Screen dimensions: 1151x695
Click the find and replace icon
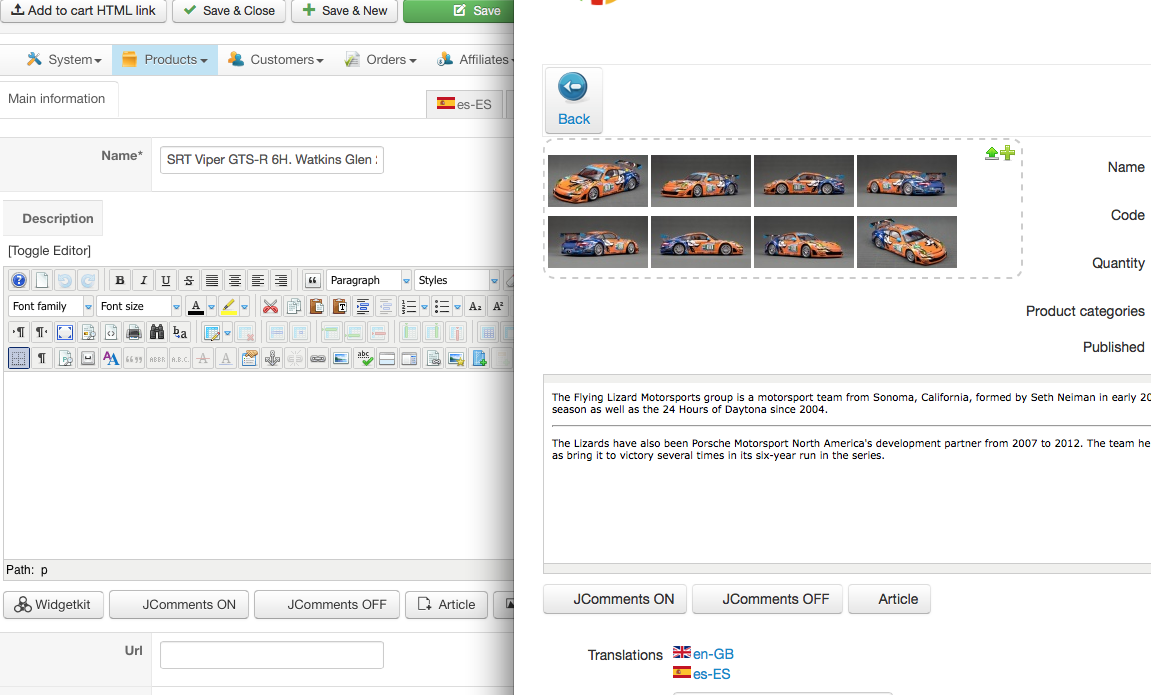tap(180, 332)
